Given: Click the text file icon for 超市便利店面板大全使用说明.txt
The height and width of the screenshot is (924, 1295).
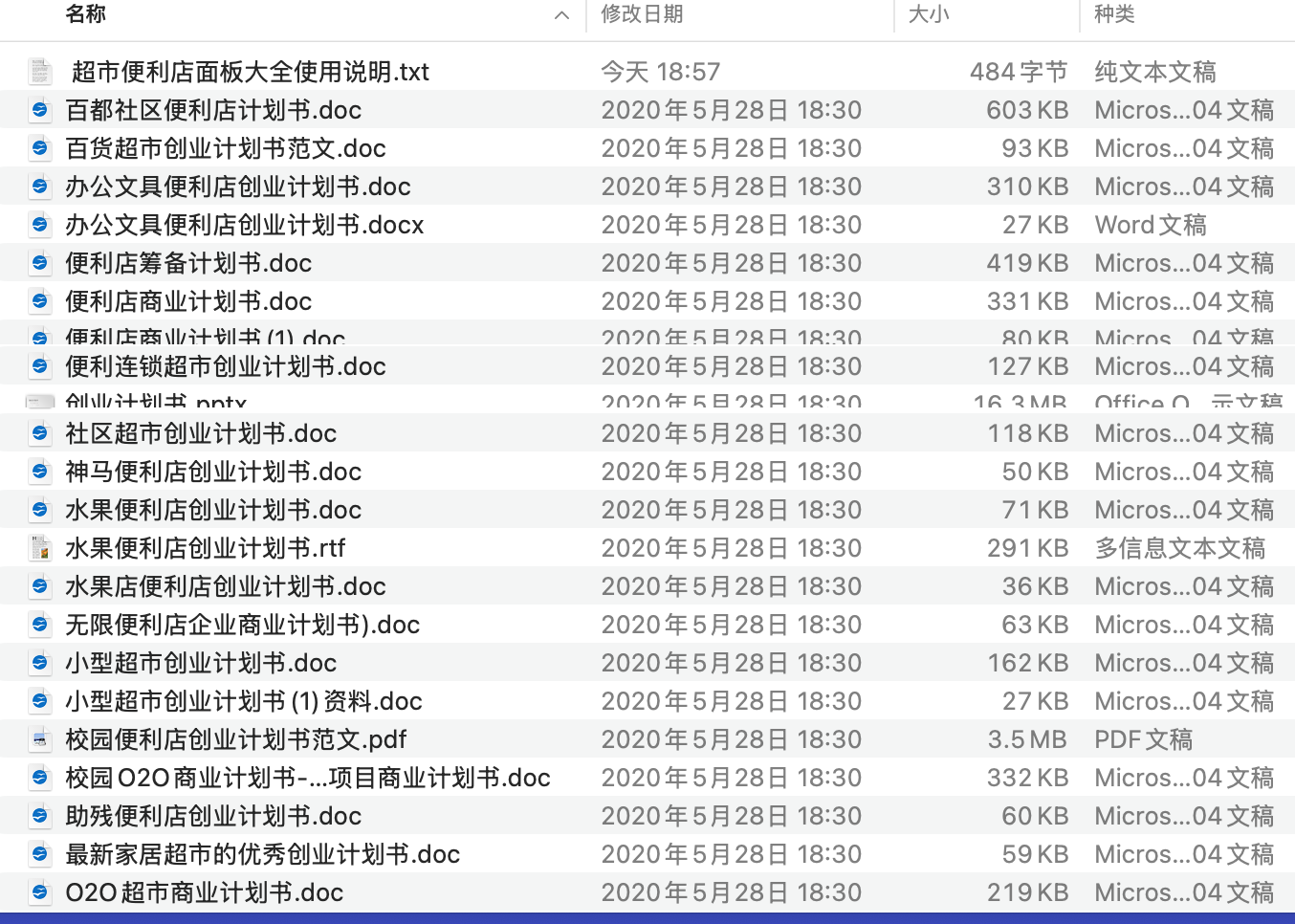Looking at the screenshot, I should [x=40, y=72].
